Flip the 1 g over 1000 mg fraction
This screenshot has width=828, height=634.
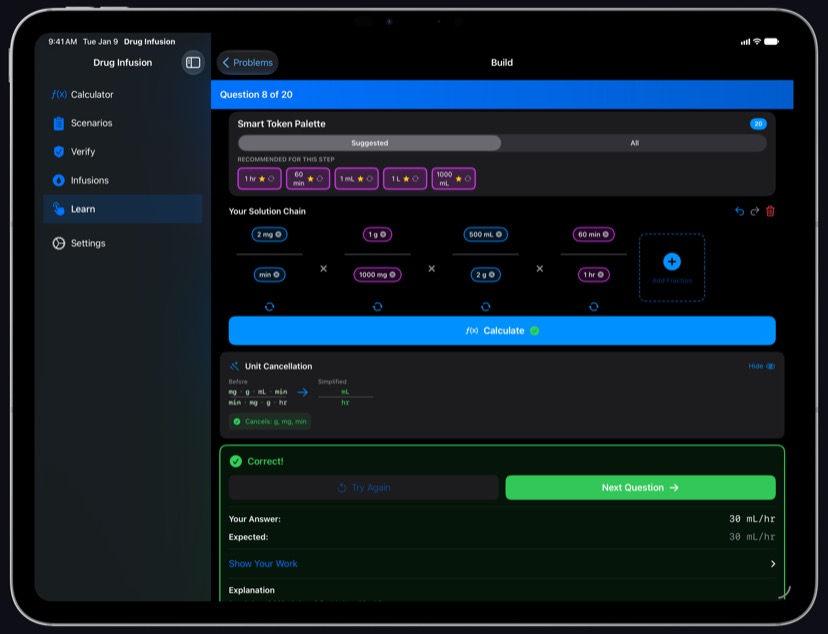point(378,307)
